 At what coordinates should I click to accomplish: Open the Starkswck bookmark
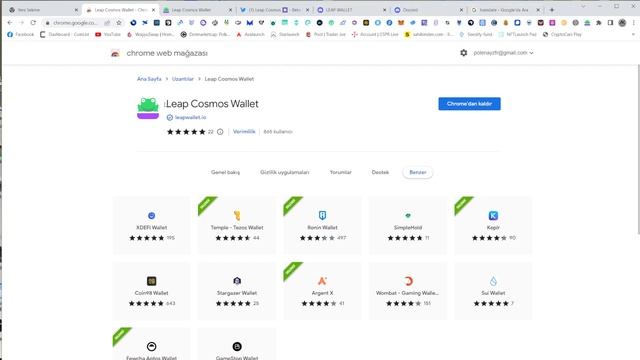[285, 35]
